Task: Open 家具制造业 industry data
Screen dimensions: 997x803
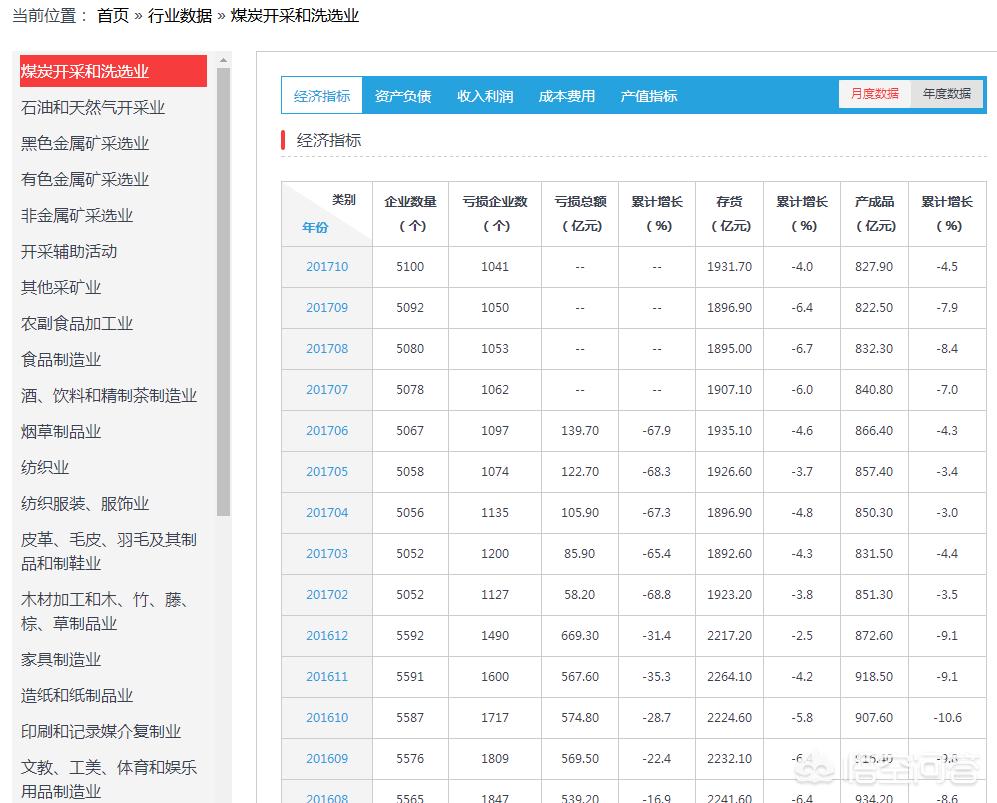Action: (61, 659)
